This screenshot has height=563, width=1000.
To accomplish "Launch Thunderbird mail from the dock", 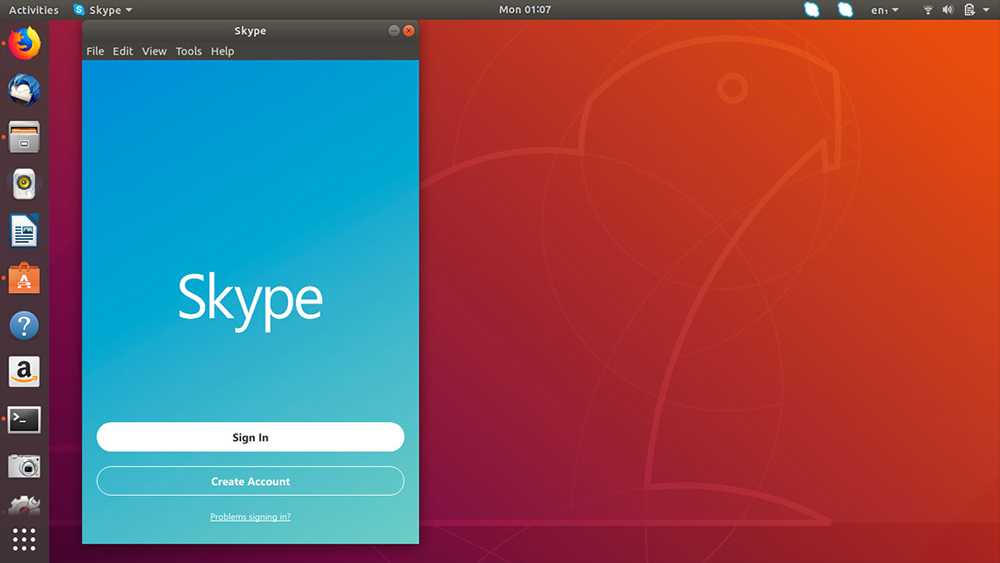I will [24, 90].
